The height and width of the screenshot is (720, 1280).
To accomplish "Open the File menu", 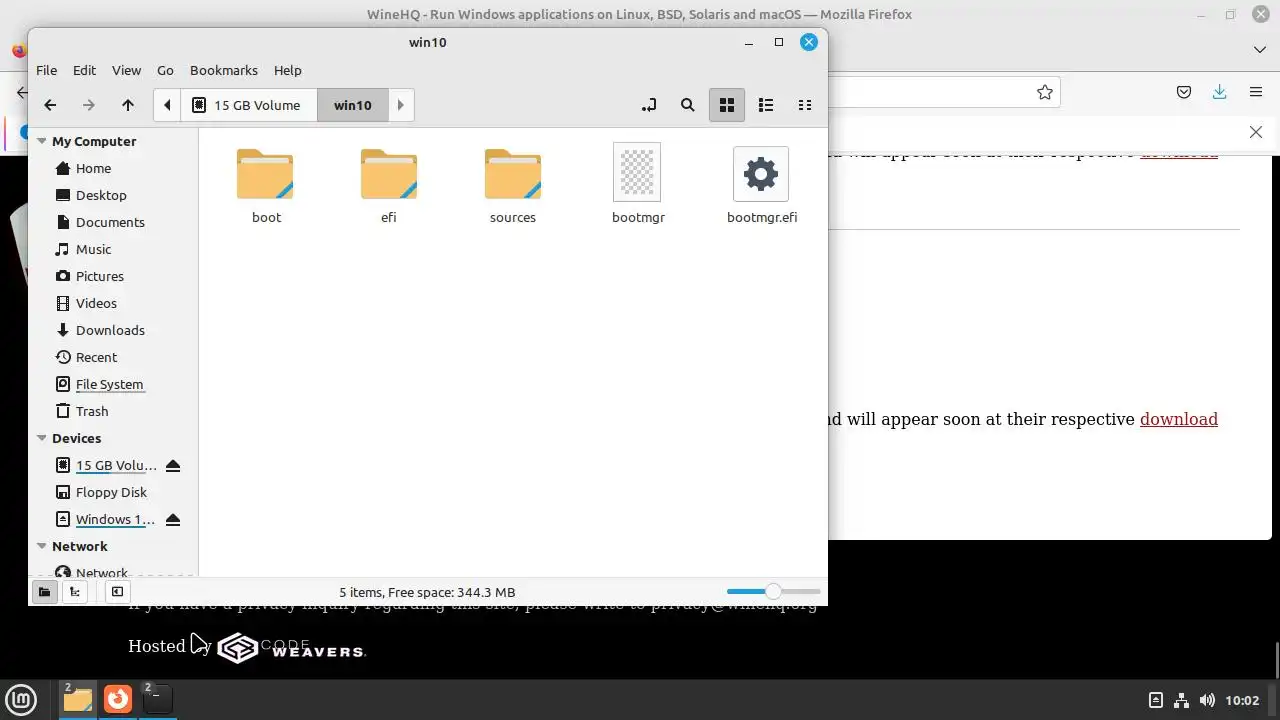I will 47,70.
